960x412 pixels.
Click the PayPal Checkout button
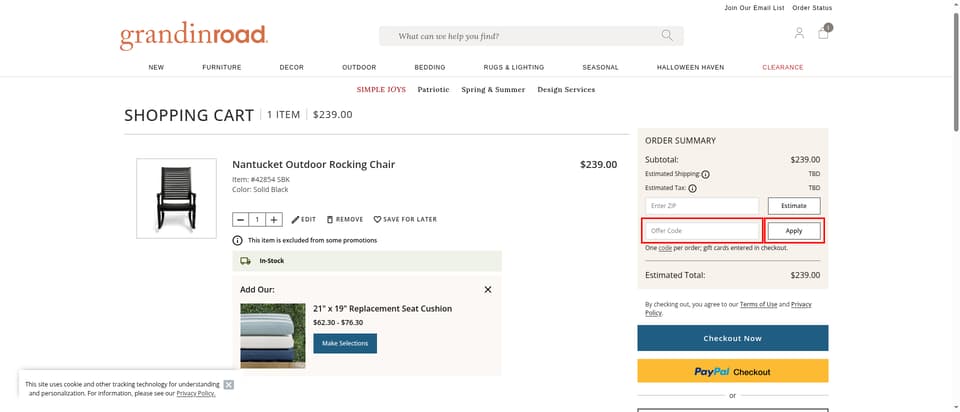coord(732,371)
